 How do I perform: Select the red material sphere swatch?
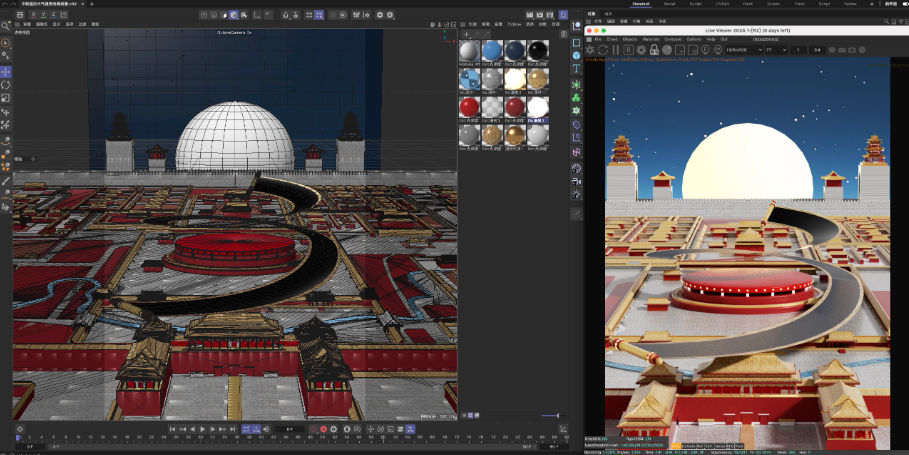[468, 106]
